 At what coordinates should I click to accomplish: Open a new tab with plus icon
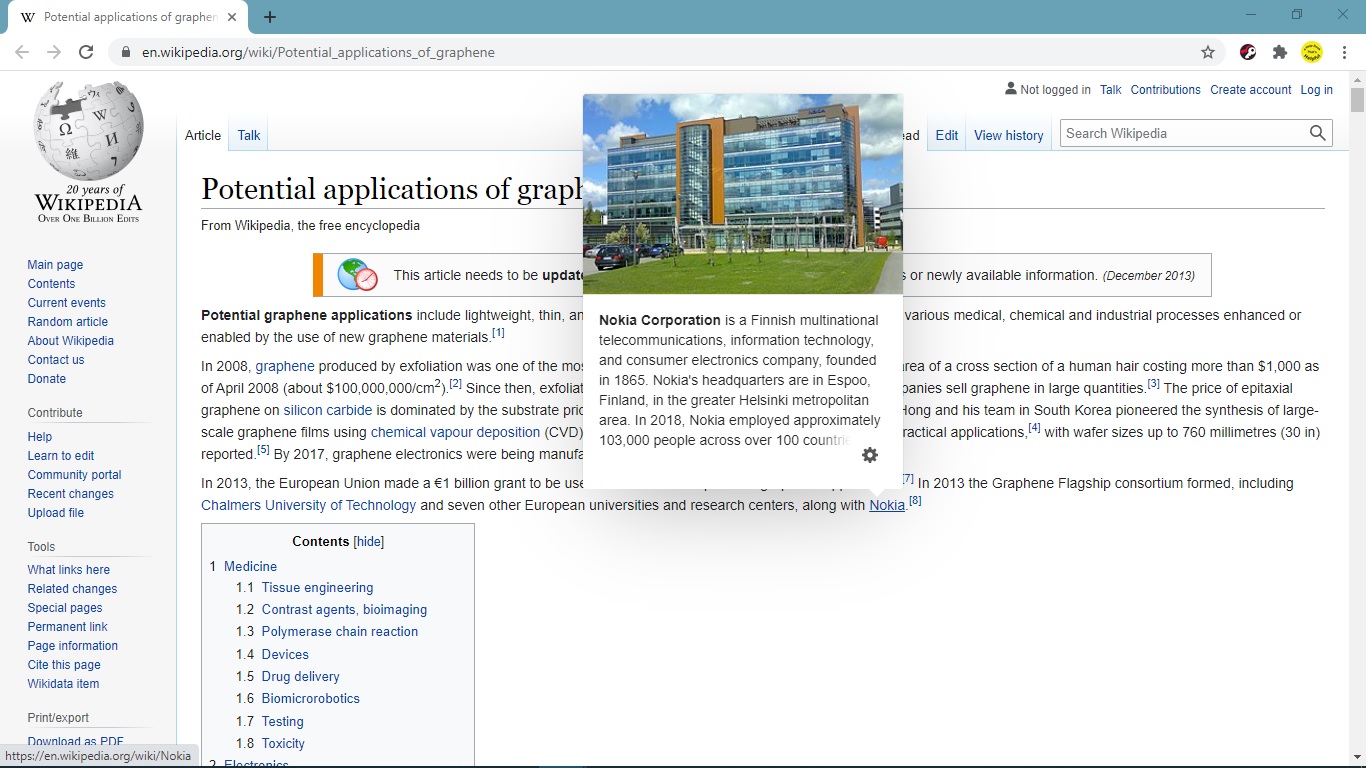tap(269, 17)
